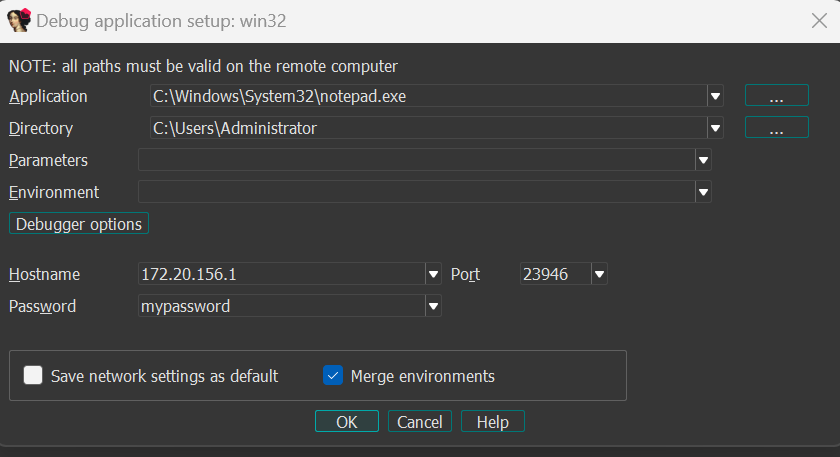Close the Debug application setup dialog
The image size is (840, 457).
[x=817, y=20]
